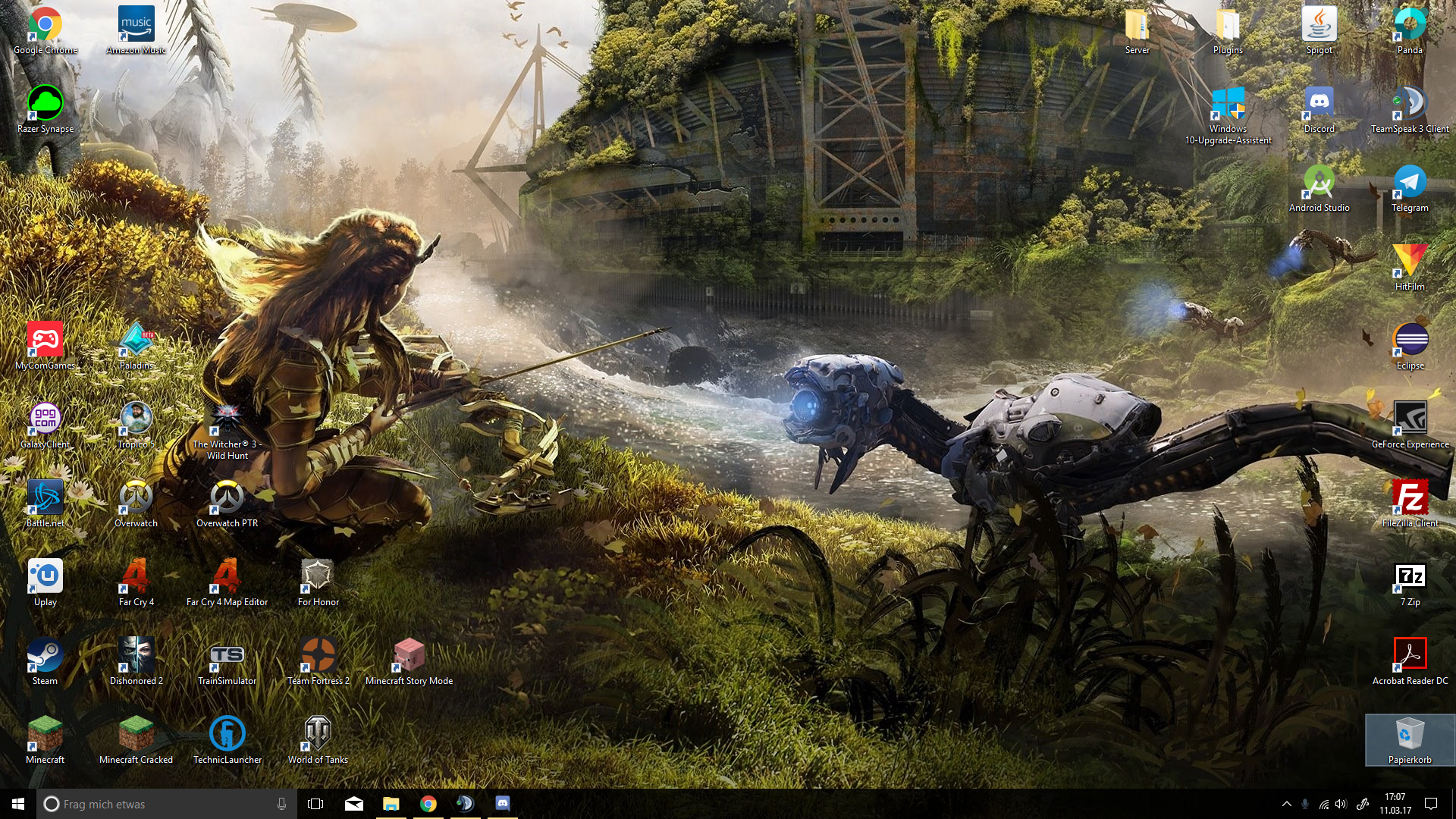This screenshot has height=819, width=1456.
Task: Select the For Honor shortcut
Action: pos(318,582)
